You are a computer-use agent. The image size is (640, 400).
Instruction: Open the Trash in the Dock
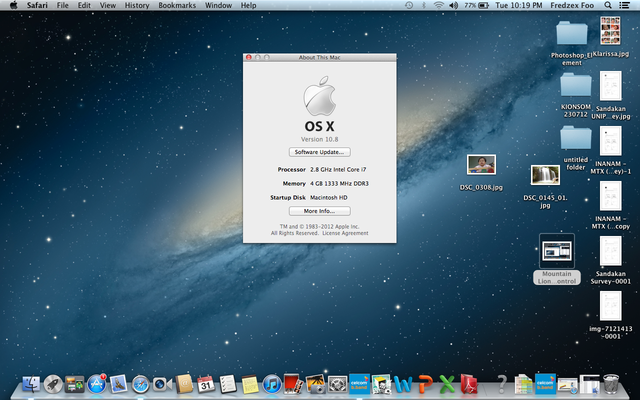coord(611,384)
